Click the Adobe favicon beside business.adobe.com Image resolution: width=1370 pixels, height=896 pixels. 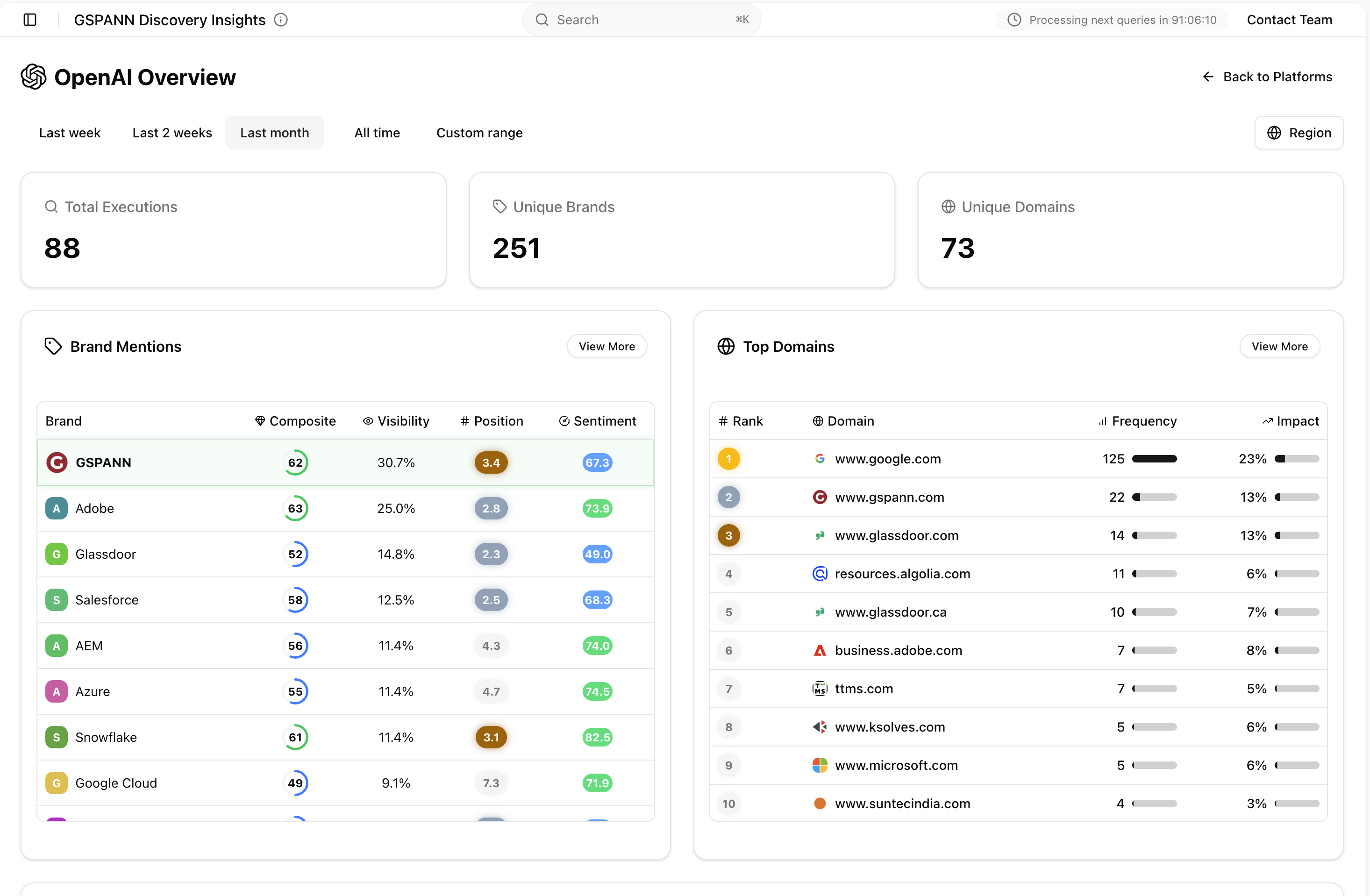[x=820, y=650]
